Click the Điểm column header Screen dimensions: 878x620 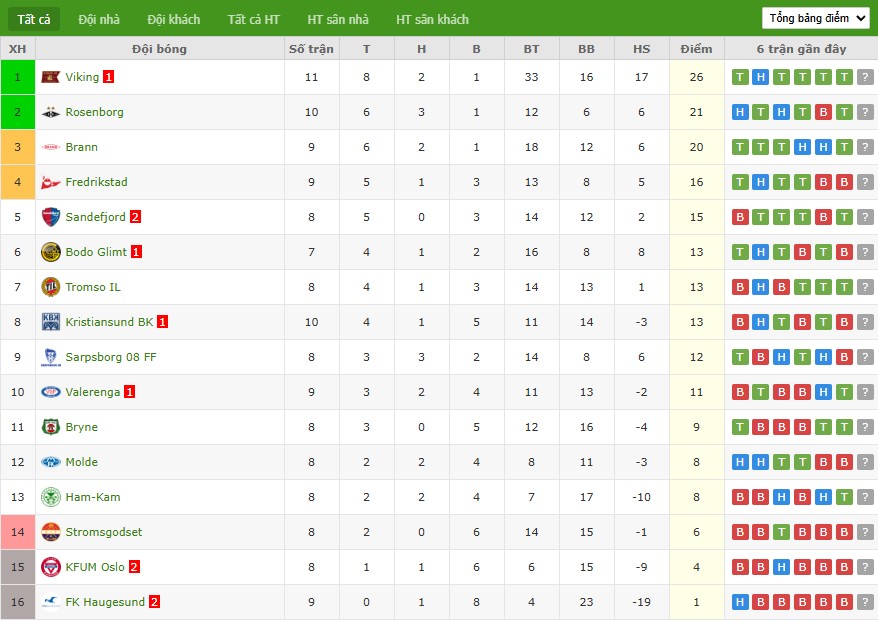click(696, 49)
